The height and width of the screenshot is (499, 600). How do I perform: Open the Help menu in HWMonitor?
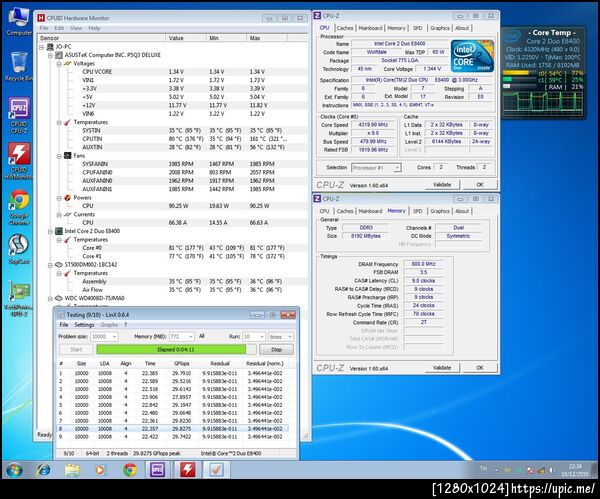[x=94, y=28]
